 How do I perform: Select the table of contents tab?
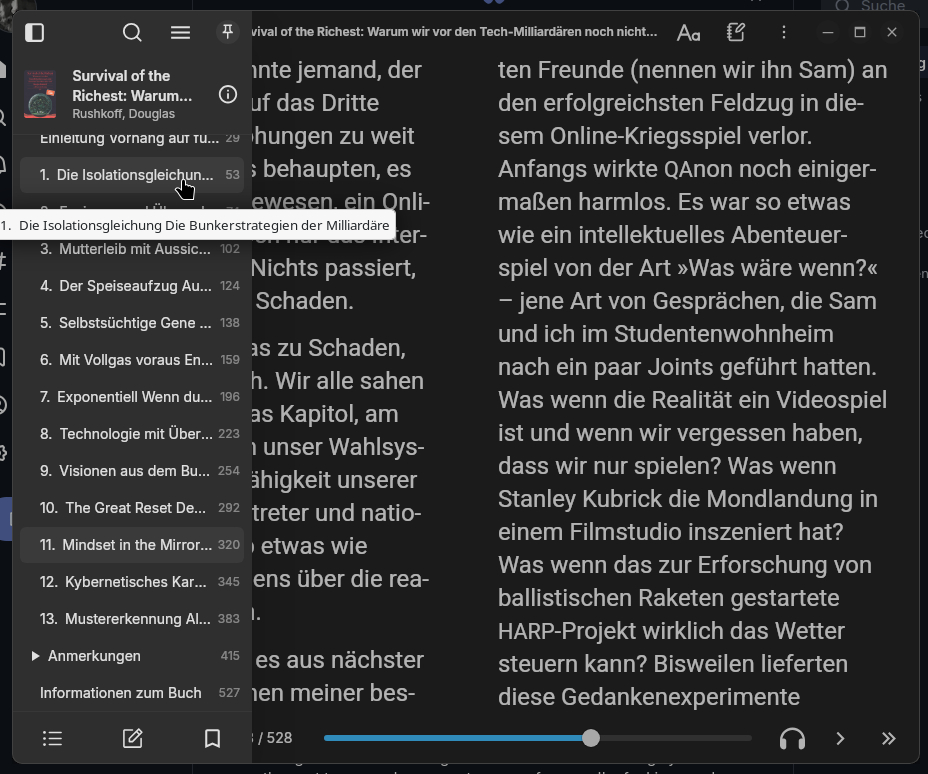tap(52, 738)
